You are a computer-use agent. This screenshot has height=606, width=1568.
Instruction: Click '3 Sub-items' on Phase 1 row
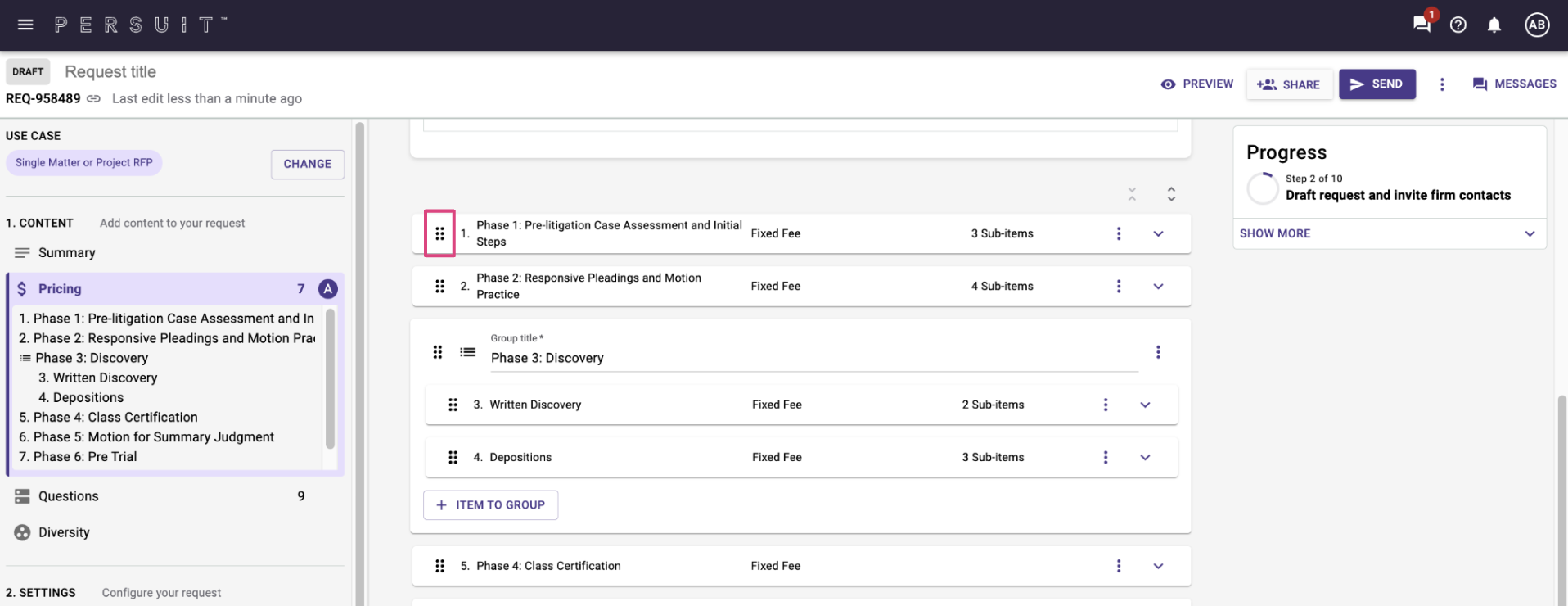[1003, 233]
